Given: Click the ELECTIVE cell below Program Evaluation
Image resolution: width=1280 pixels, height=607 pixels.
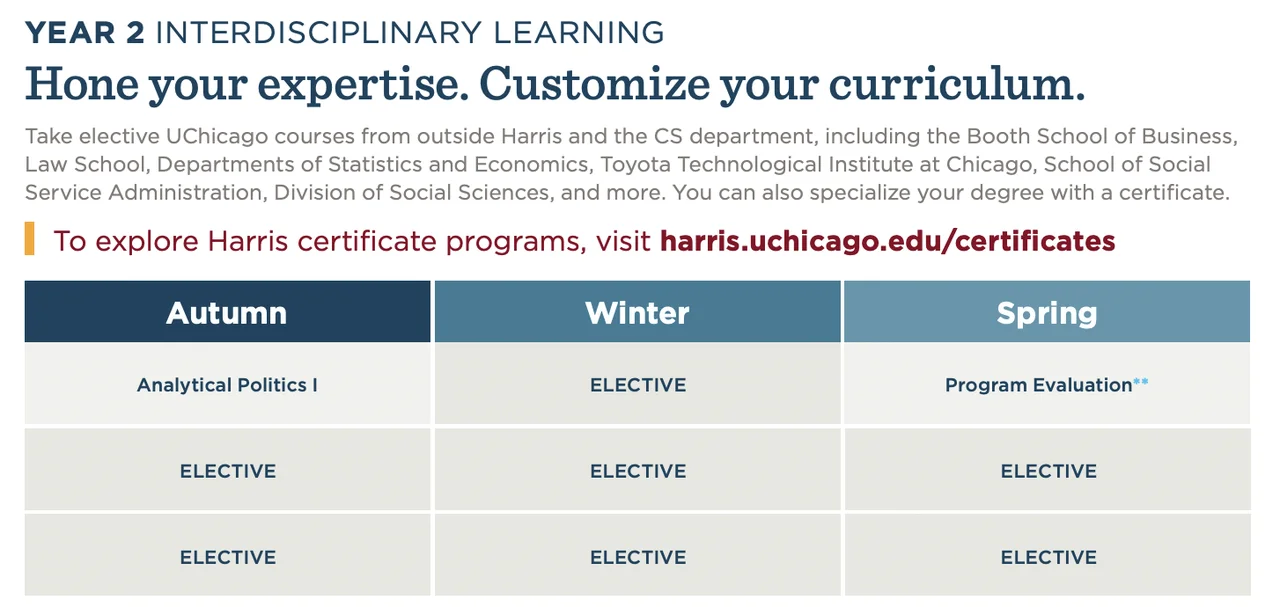Looking at the screenshot, I should [x=1048, y=471].
